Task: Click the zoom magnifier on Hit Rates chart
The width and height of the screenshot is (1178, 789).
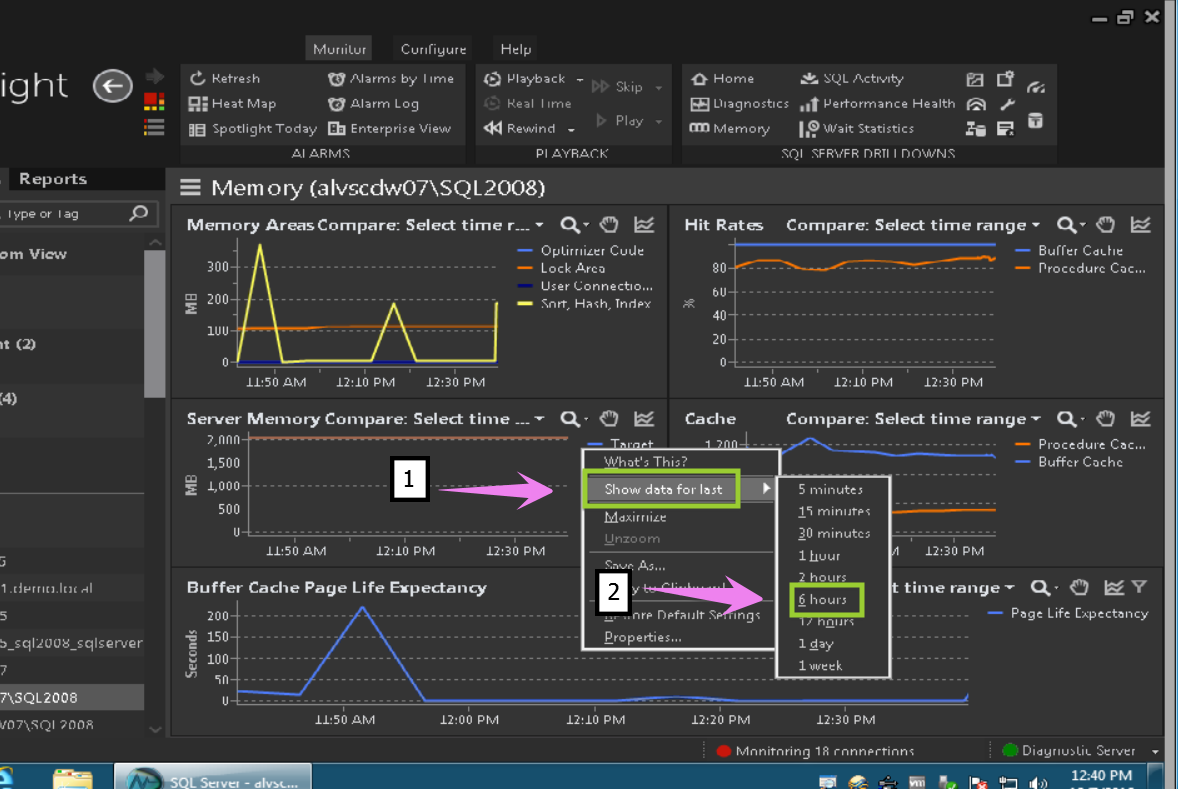Action: tap(1067, 225)
